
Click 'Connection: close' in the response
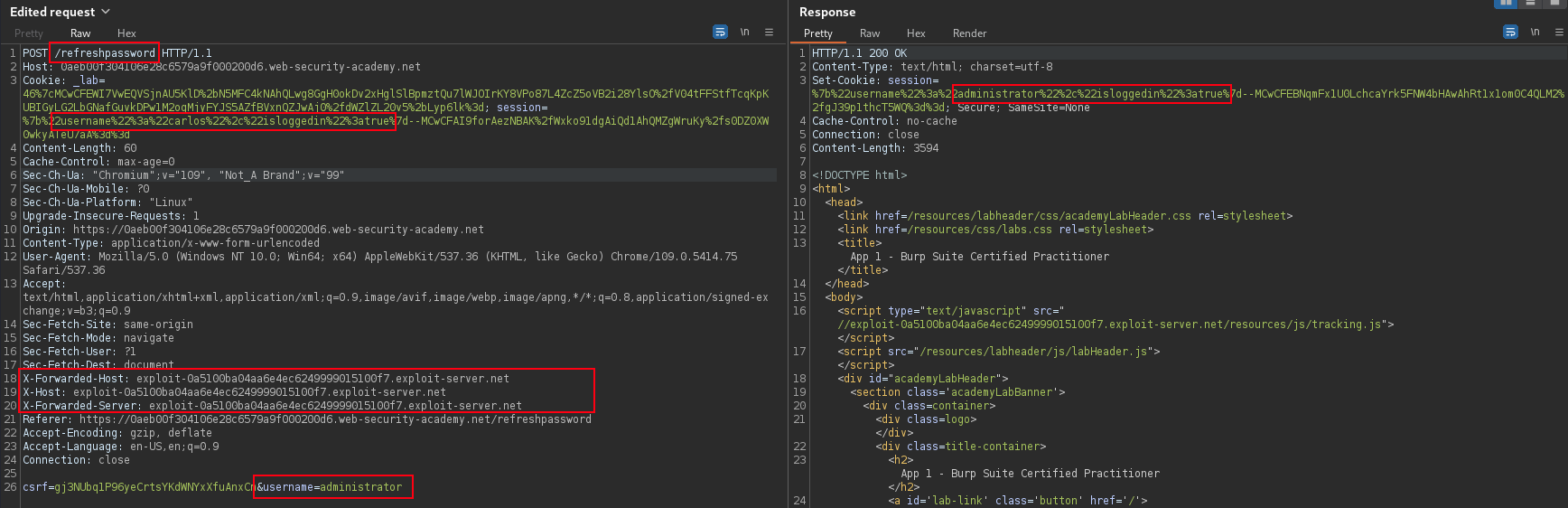[x=865, y=135]
